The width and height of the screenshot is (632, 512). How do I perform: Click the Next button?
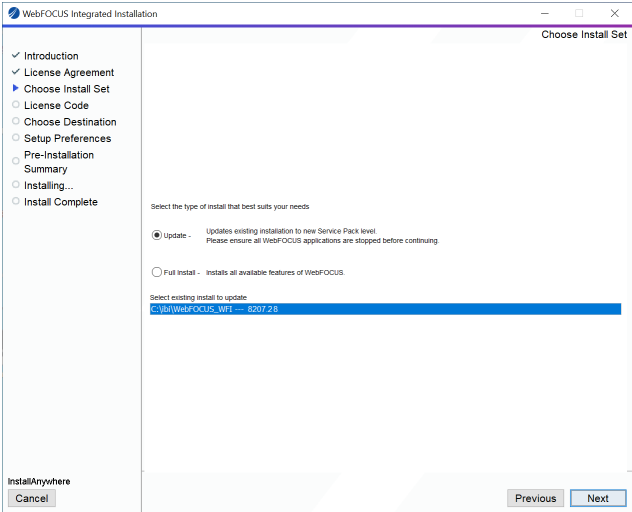click(598, 498)
